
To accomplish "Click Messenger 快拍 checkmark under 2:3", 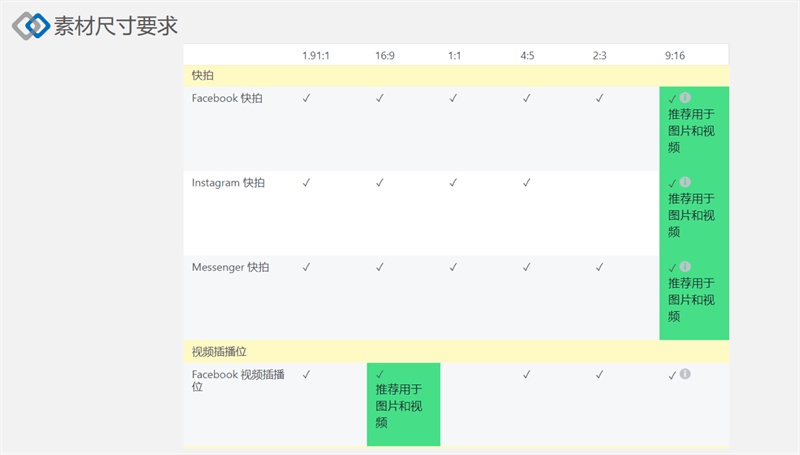I will [599, 267].
